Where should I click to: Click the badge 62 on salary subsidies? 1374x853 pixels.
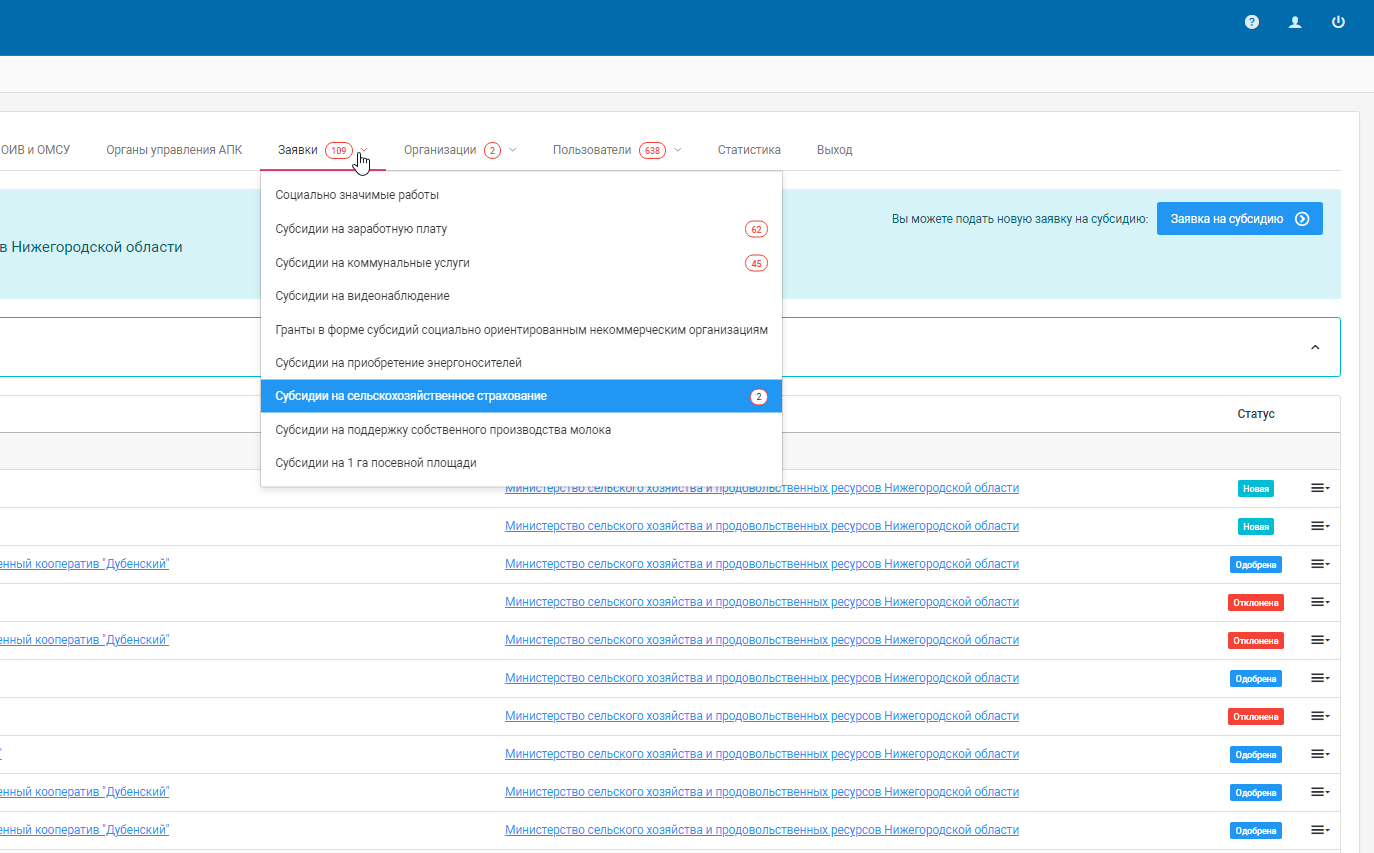click(x=755, y=230)
